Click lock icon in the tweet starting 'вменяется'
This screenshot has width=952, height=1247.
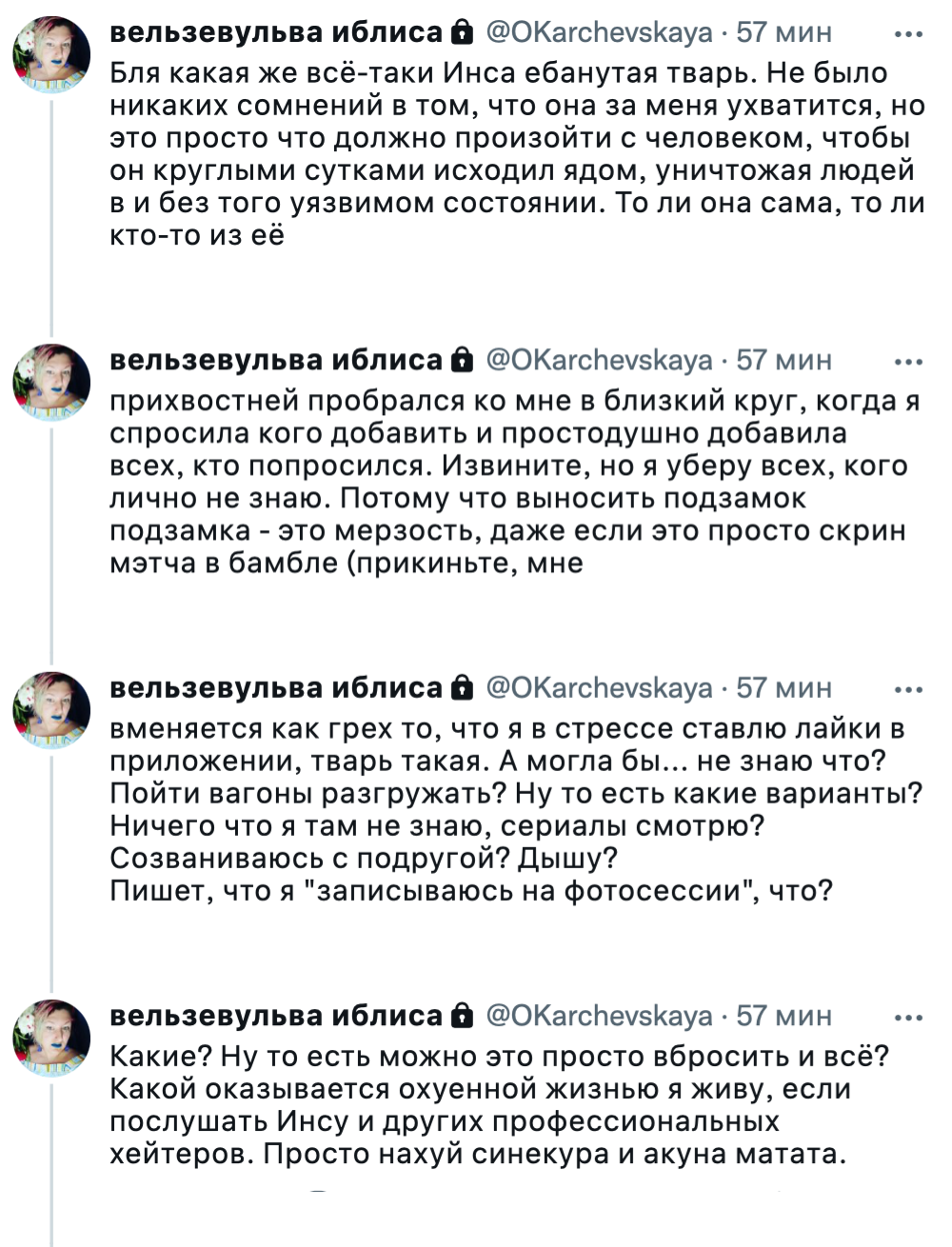tap(462, 688)
